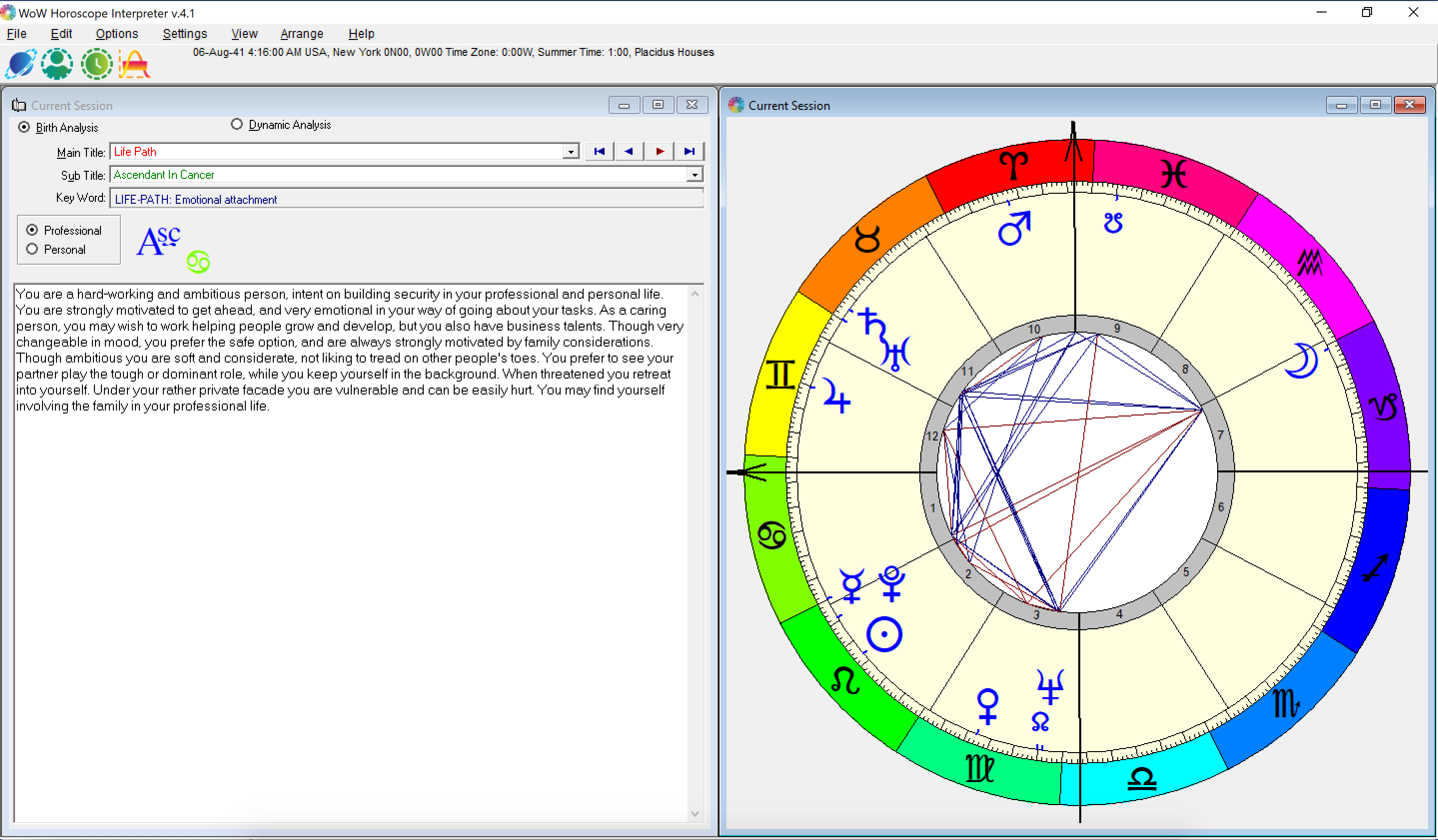Open the Settings menu
The height and width of the screenshot is (840, 1438).
(x=184, y=33)
